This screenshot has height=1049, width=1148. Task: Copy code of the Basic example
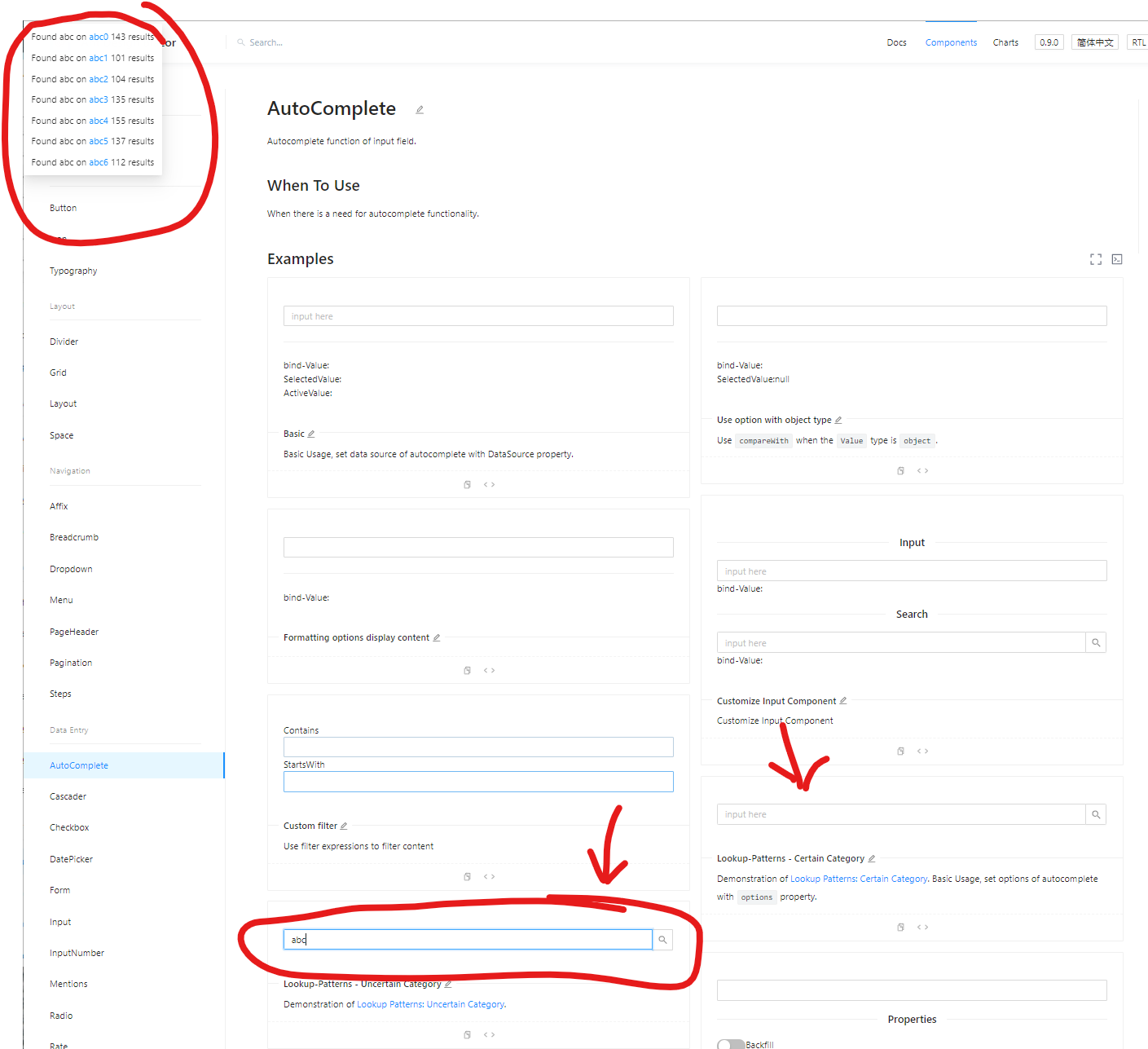[468, 485]
